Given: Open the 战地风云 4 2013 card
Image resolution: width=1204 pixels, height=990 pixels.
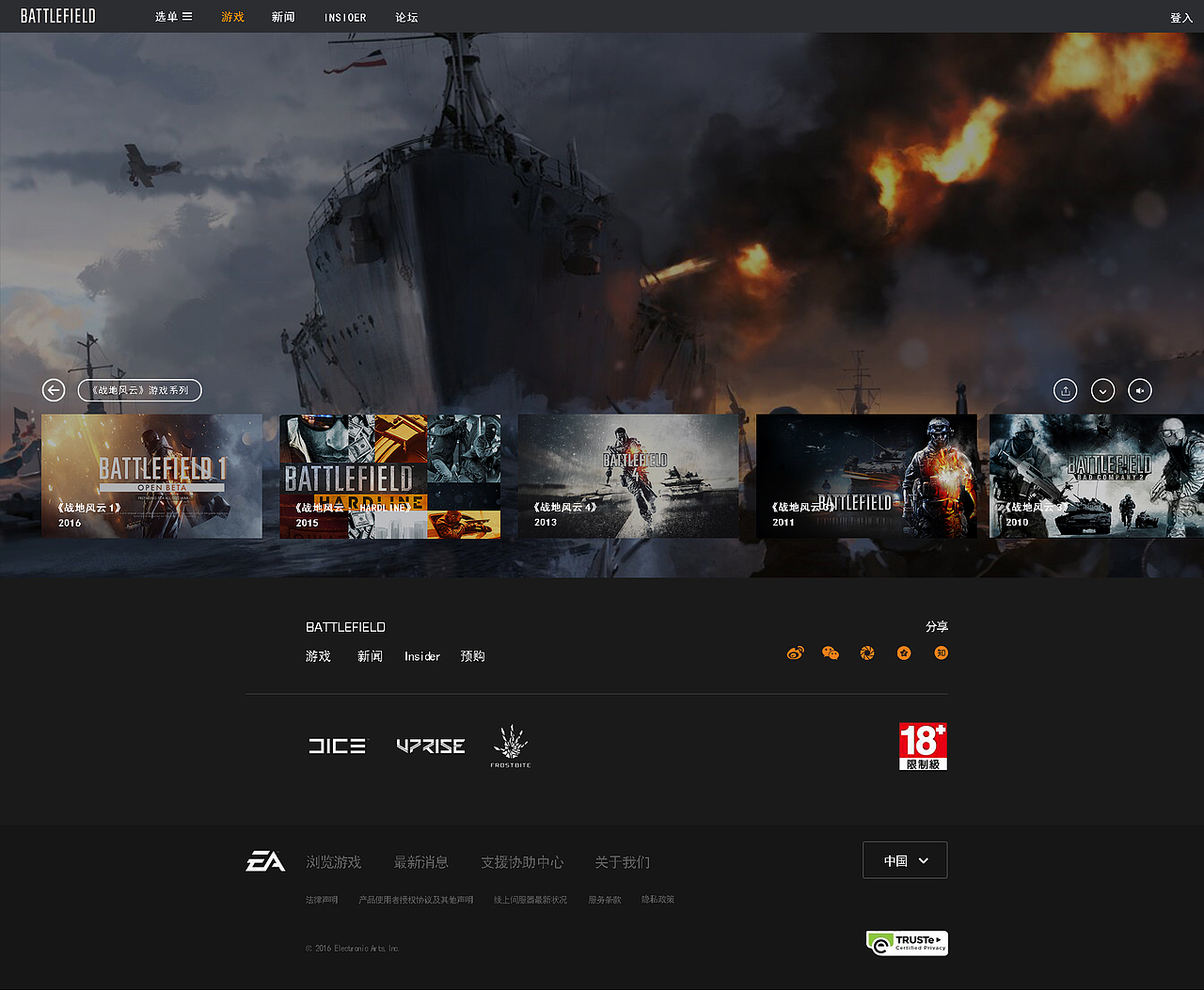Looking at the screenshot, I should click(628, 476).
